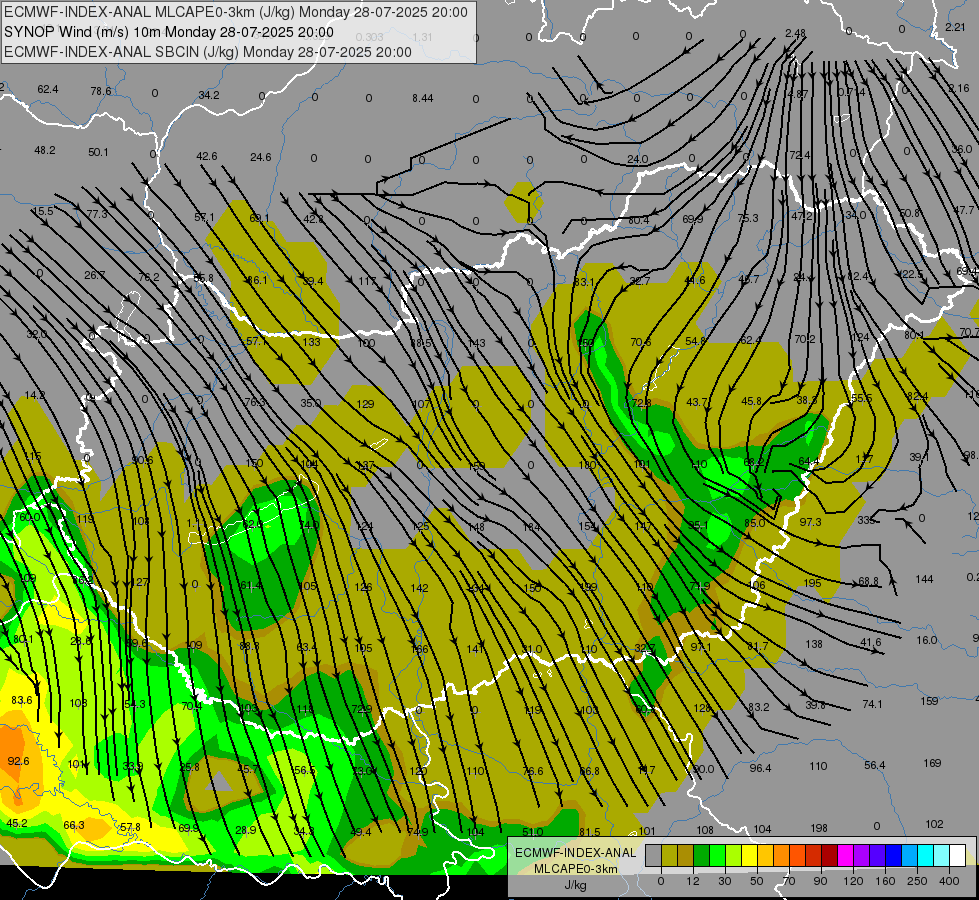Select the bright green legend swatch
The width and height of the screenshot is (979, 900).
tap(717, 855)
